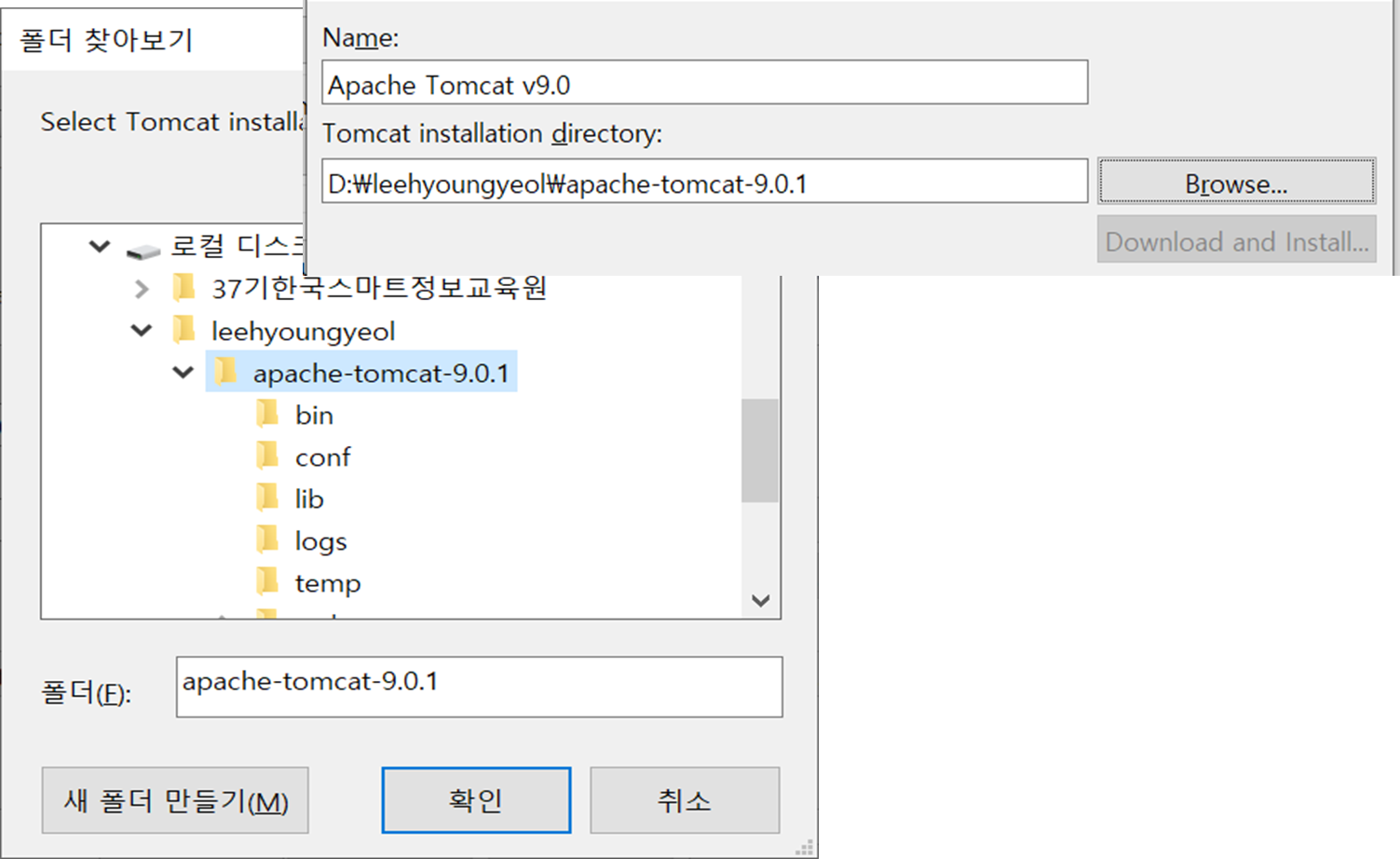Click the 37기한국스마트정보교육원 folder icon
Image resolution: width=1400 pixels, height=859 pixels.
point(183,287)
